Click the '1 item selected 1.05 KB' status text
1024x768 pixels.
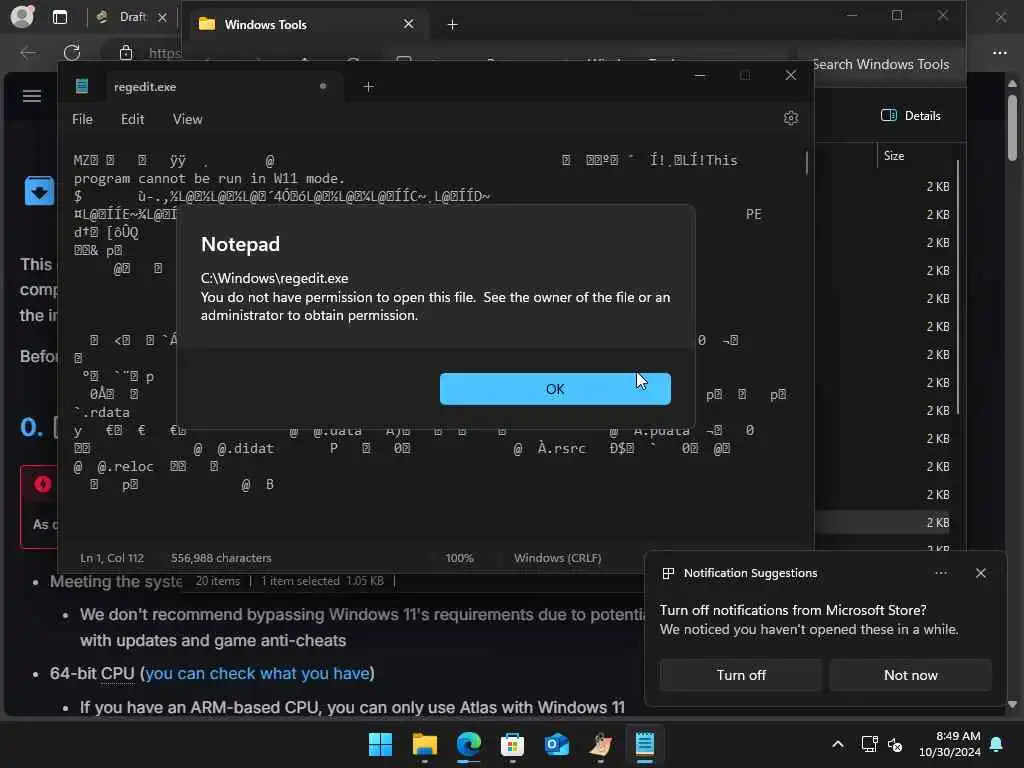click(323, 581)
